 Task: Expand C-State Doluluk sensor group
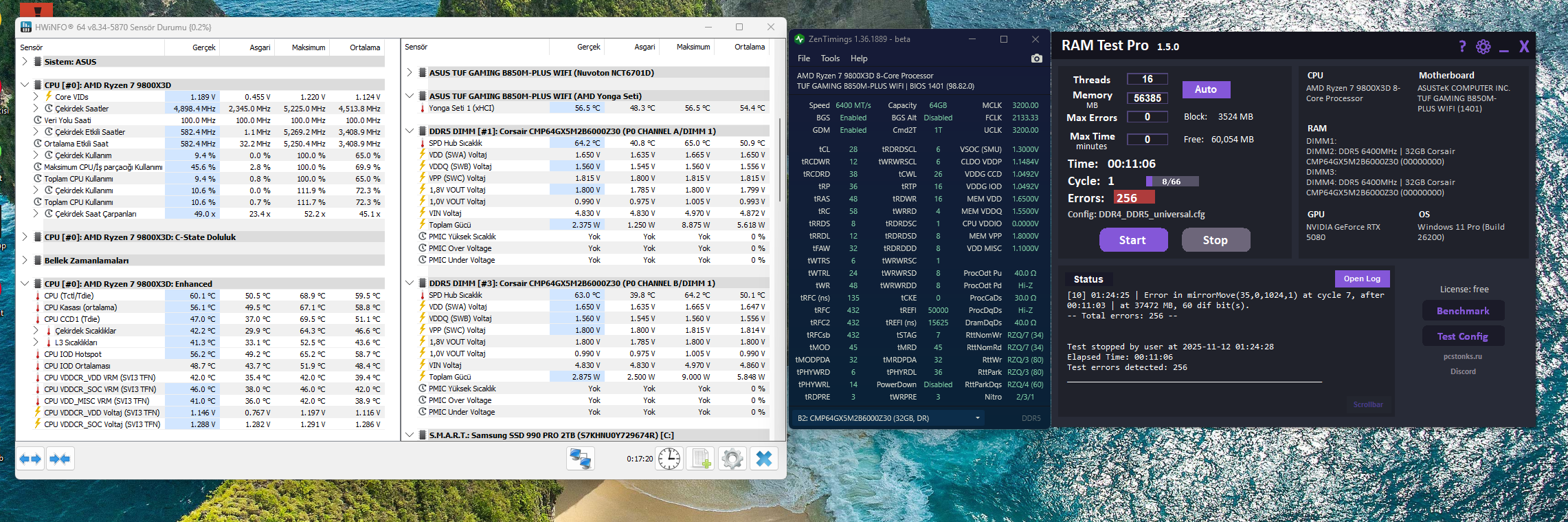click(25, 237)
